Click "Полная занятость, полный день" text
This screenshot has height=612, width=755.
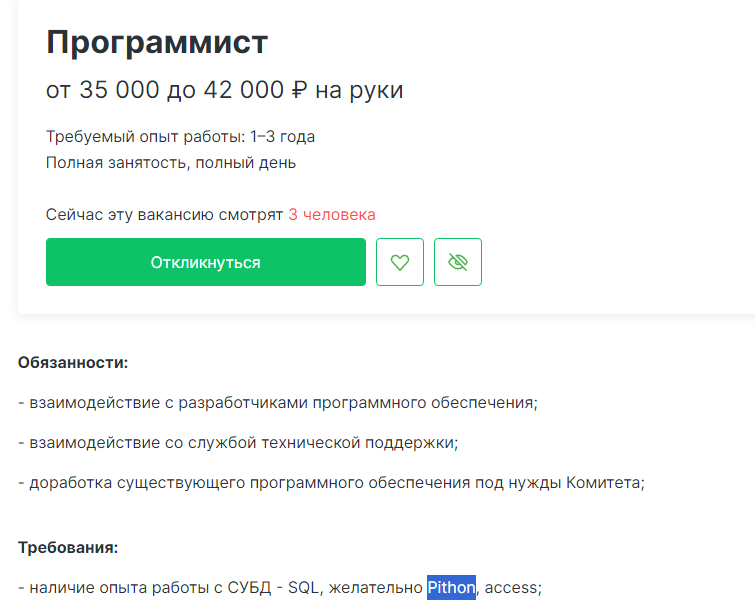(170, 162)
